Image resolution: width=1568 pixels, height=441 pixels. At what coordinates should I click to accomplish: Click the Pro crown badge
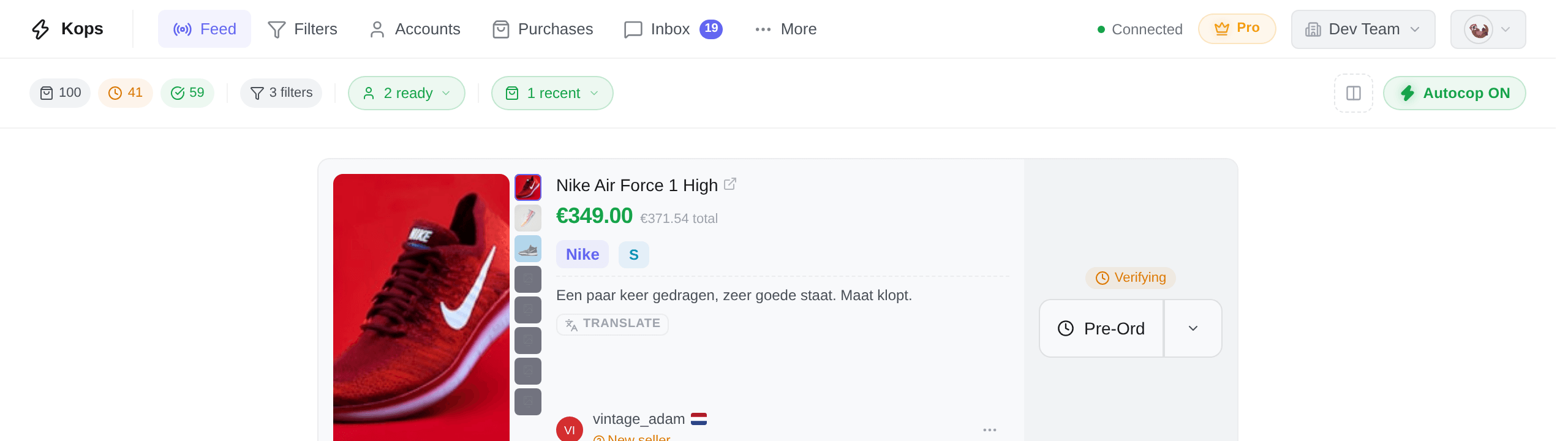pyautogui.click(x=1237, y=29)
